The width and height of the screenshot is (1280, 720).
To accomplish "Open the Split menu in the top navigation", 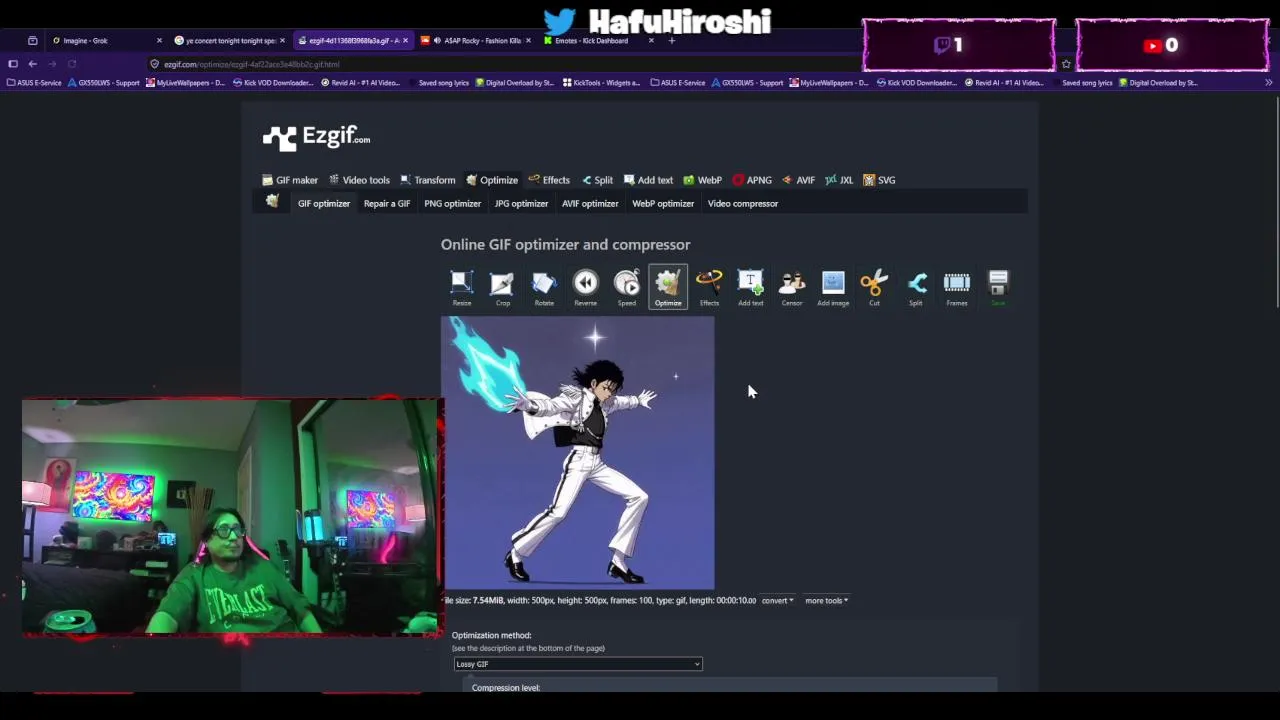I will 597,180.
